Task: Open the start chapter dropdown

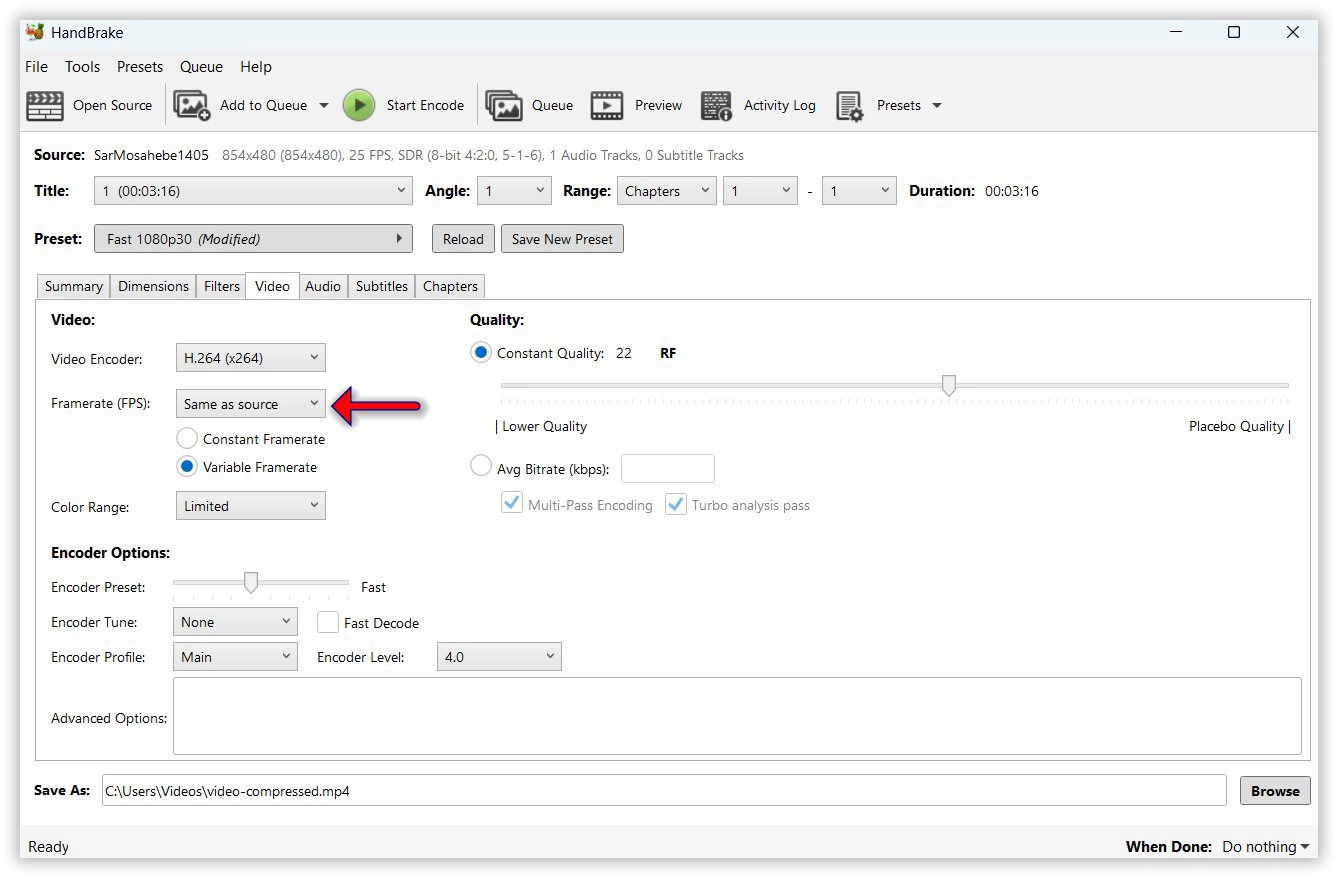Action: coord(760,191)
